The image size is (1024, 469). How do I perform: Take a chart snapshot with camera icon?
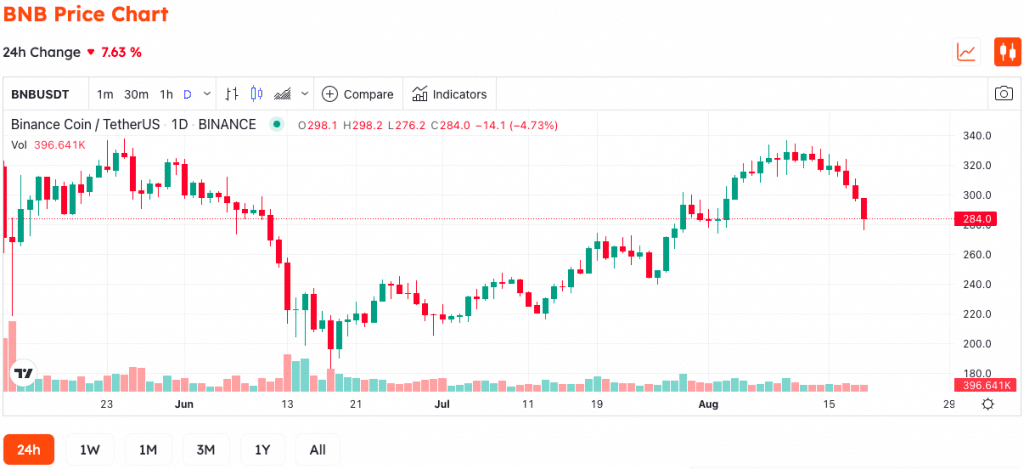click(1004, 94)
